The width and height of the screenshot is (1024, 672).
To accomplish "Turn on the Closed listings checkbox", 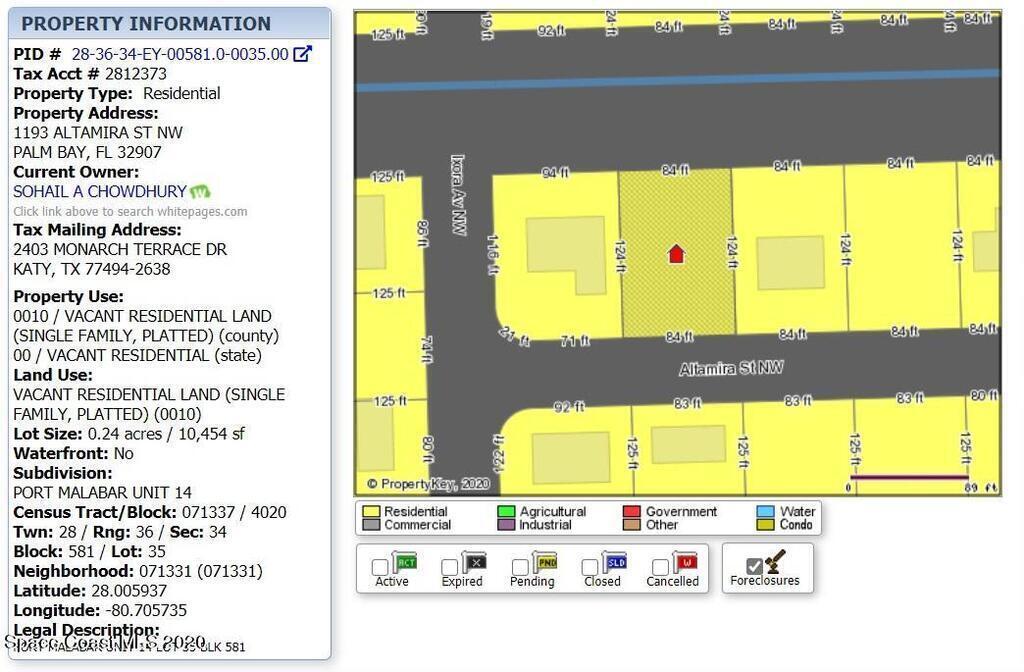I will (590, 568).
